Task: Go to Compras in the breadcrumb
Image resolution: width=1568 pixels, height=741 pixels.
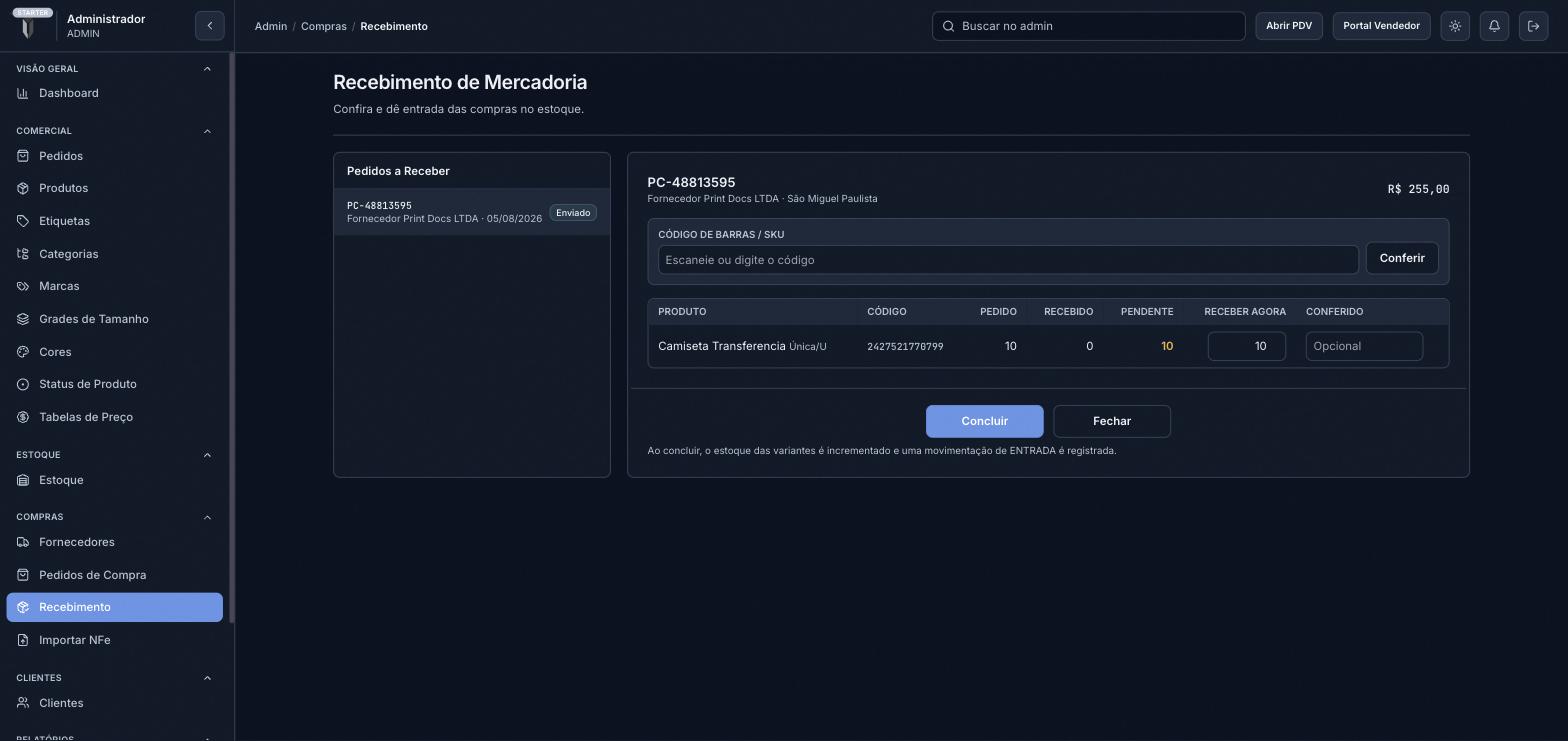Action: [x=324, y=26]
